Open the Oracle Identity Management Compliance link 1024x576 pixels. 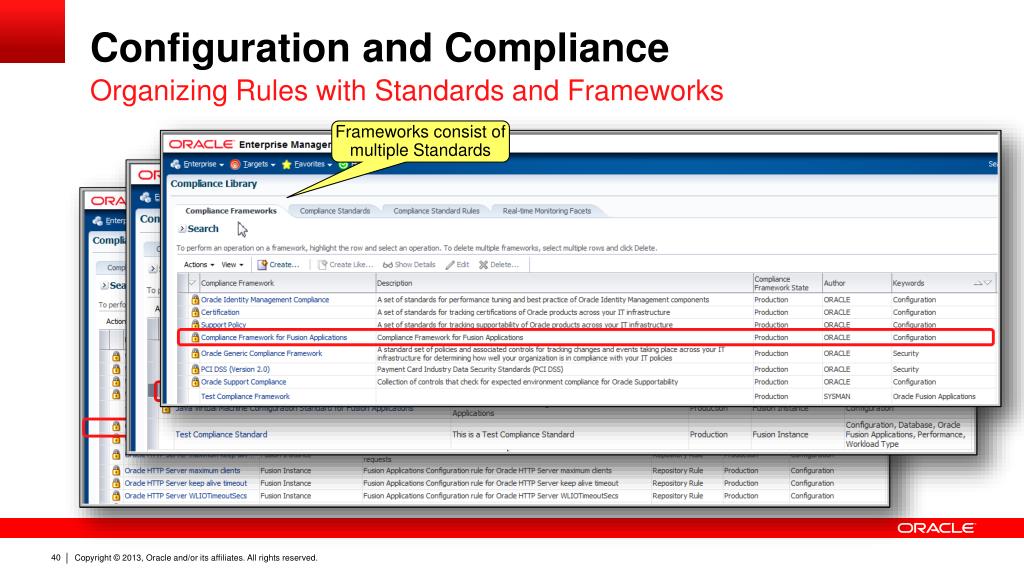tap(265, 300)
